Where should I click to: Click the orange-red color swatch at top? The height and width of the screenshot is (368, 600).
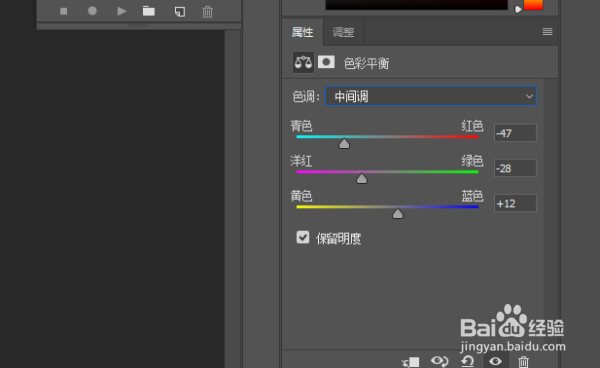point(533,5)
